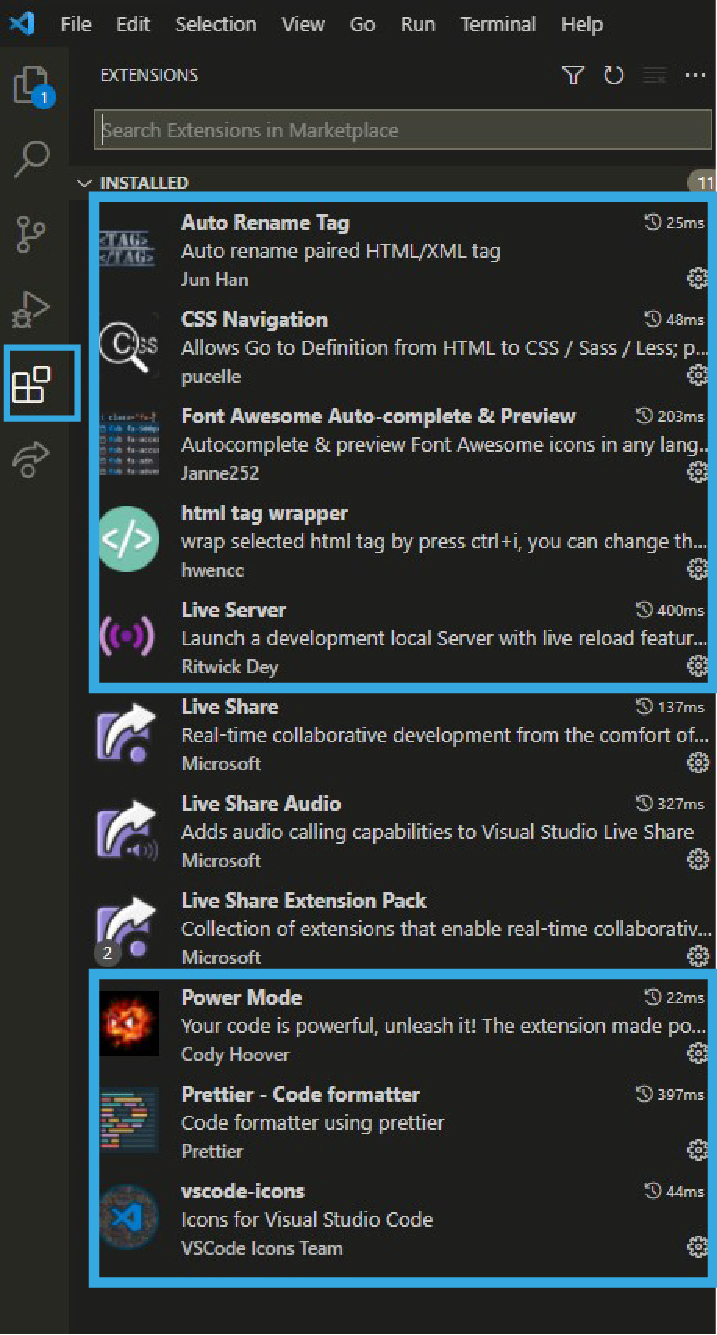Click the VS Code logo icon
The height and width of the screenshot is (1335, 717).
pos(22,23)
